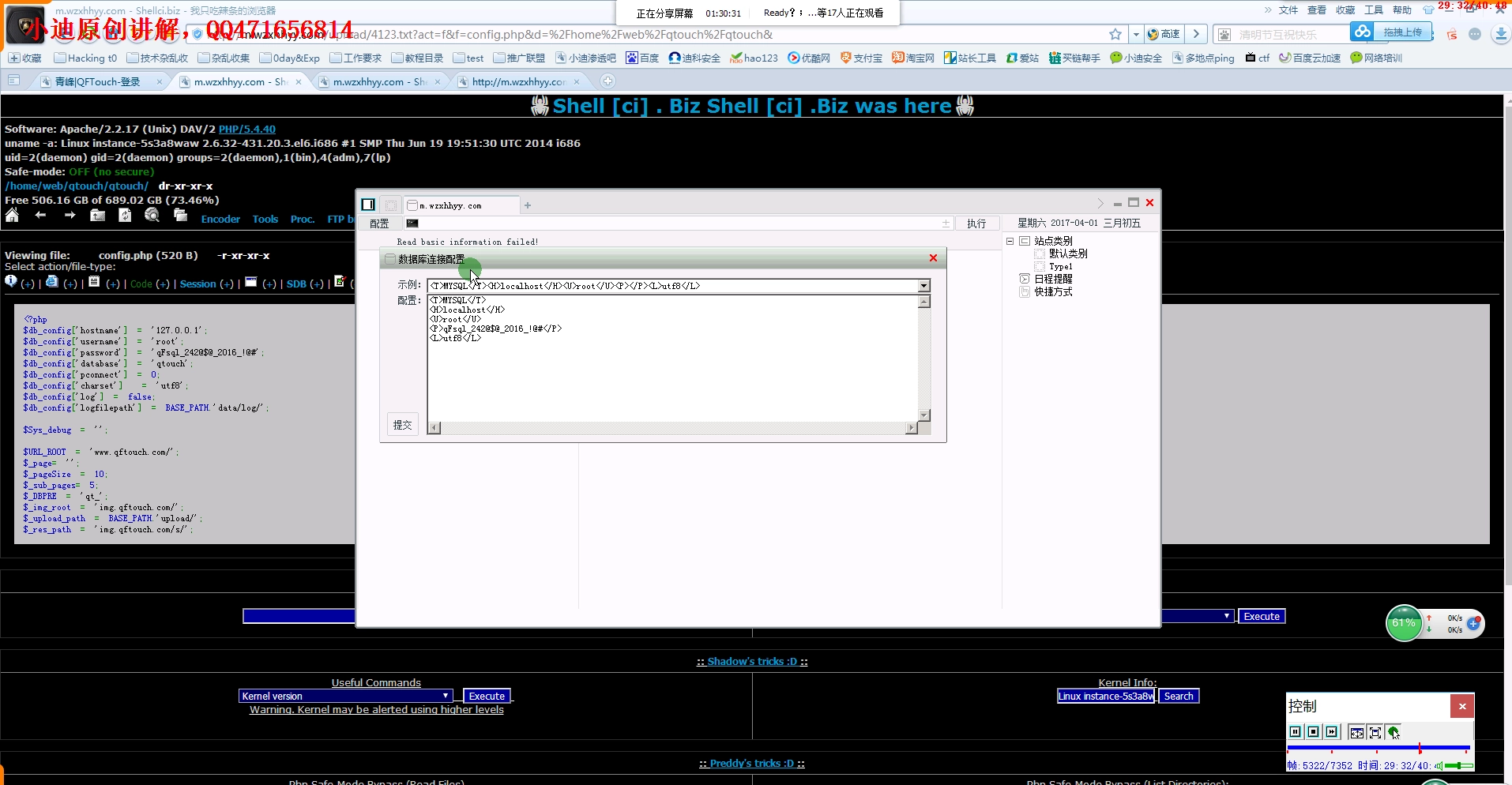The width and height of the screenshot is (1512, 785).
Task: Click the back arrow icon in the shell navigation
Action: coord(40,215)
